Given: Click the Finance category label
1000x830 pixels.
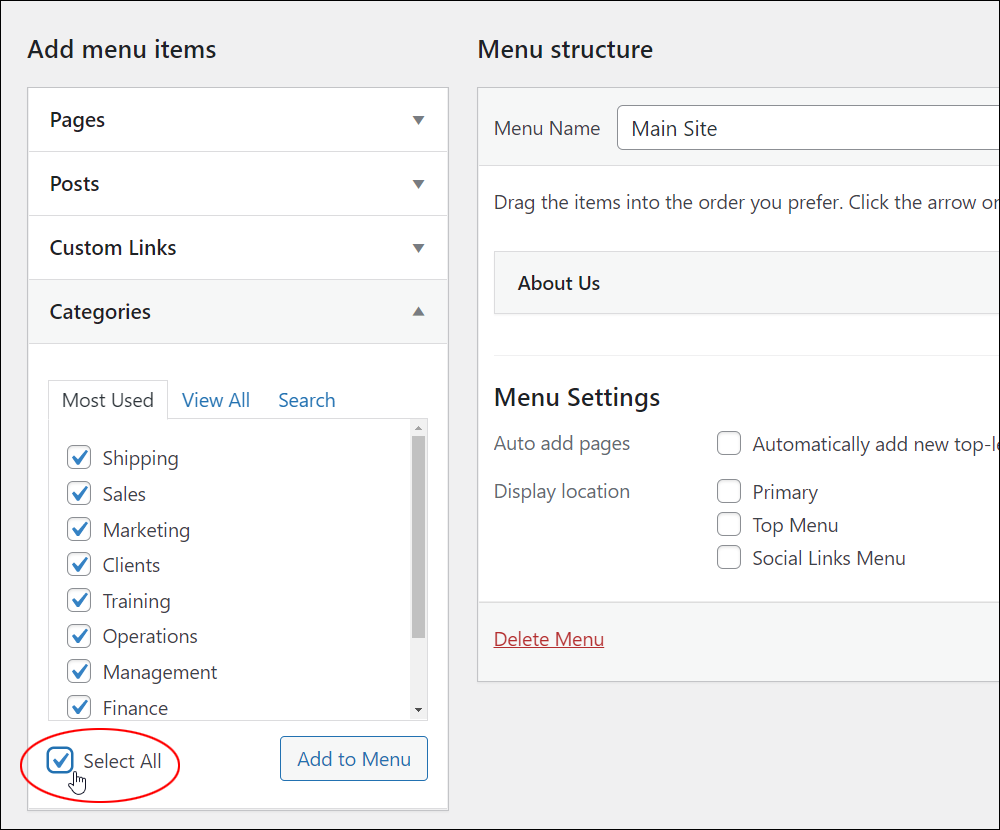Looking at the screenshot, I should [135, 708].
